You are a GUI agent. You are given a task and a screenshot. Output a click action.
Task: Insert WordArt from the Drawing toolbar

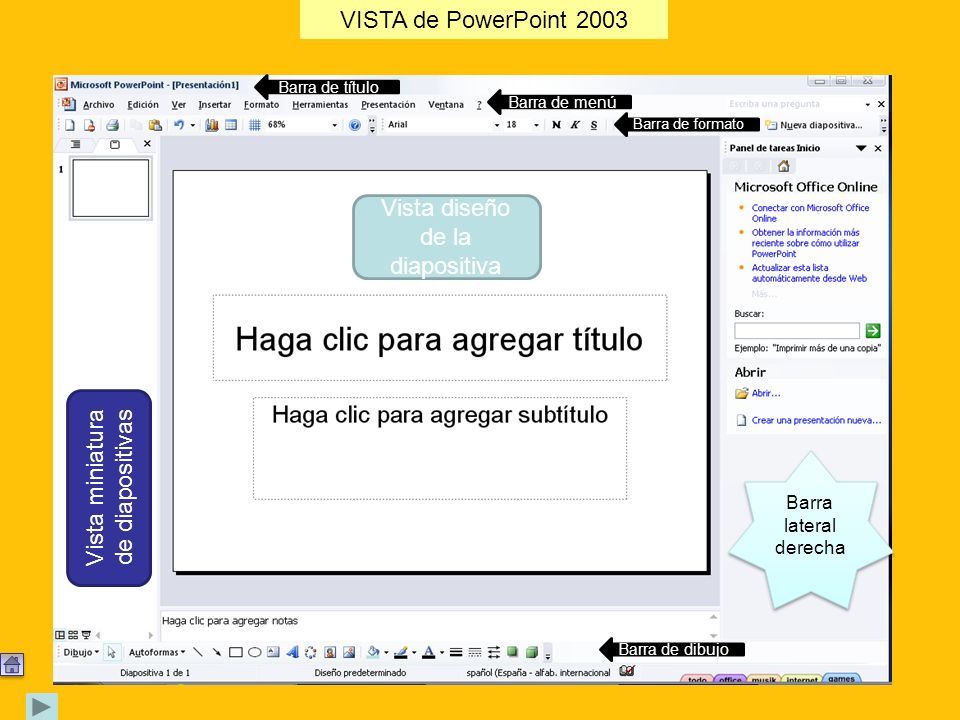(292, 653)
